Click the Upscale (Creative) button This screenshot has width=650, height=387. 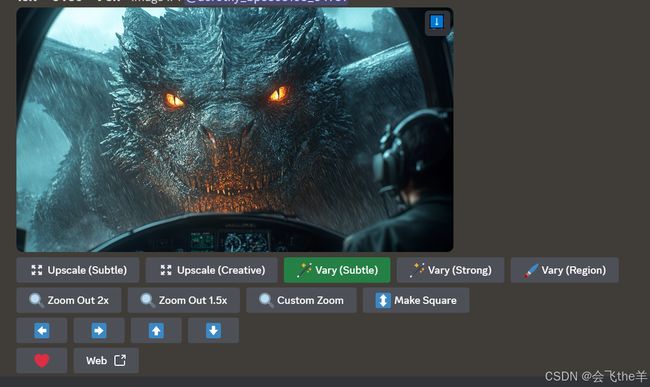[x=211, y=270]
